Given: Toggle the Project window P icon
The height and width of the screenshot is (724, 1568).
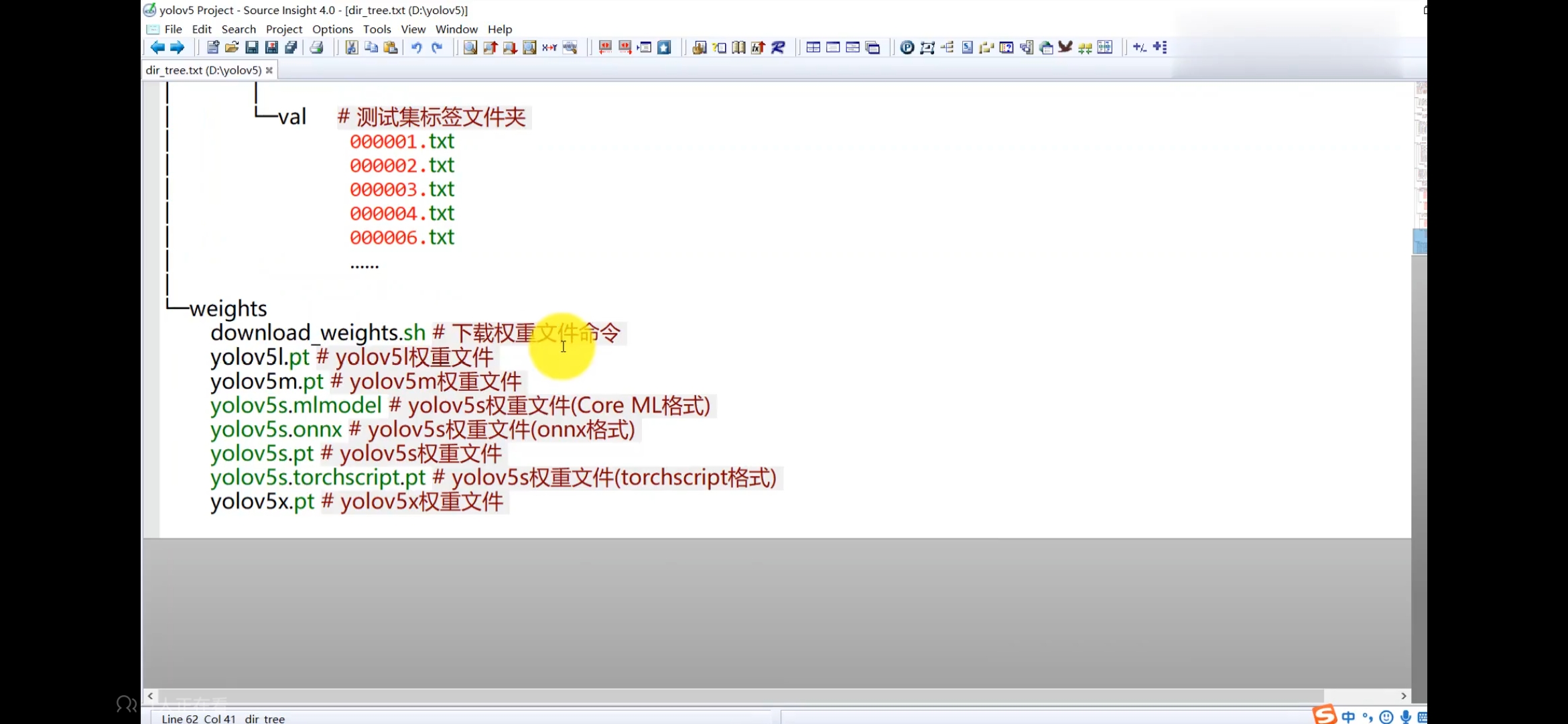Looking at the screenshot, I should (x=907, y=47).
